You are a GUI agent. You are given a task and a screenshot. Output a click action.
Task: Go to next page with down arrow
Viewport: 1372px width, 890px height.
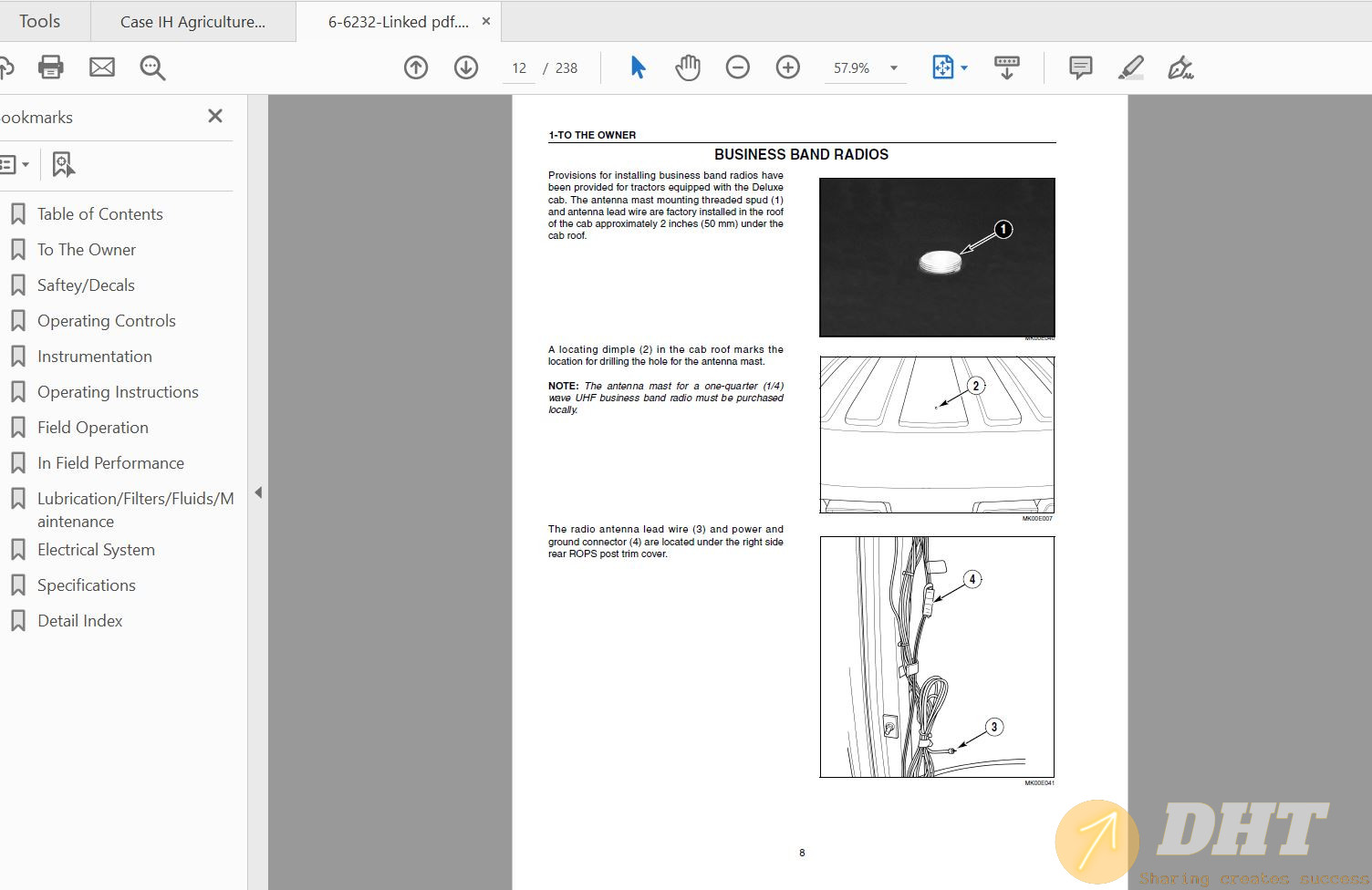pos(466,67)
